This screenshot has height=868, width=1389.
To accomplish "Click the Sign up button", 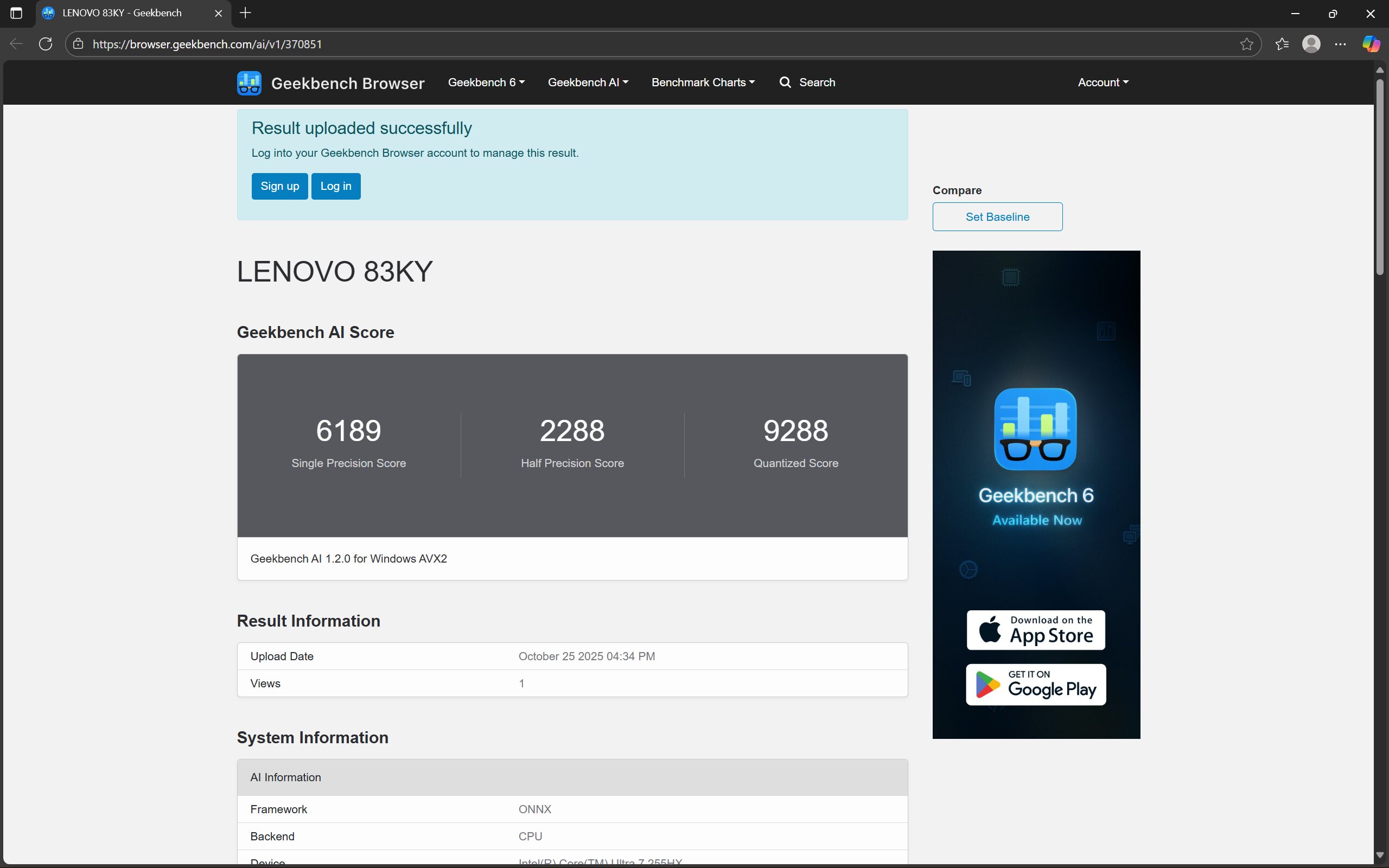I will click(279, 186).
